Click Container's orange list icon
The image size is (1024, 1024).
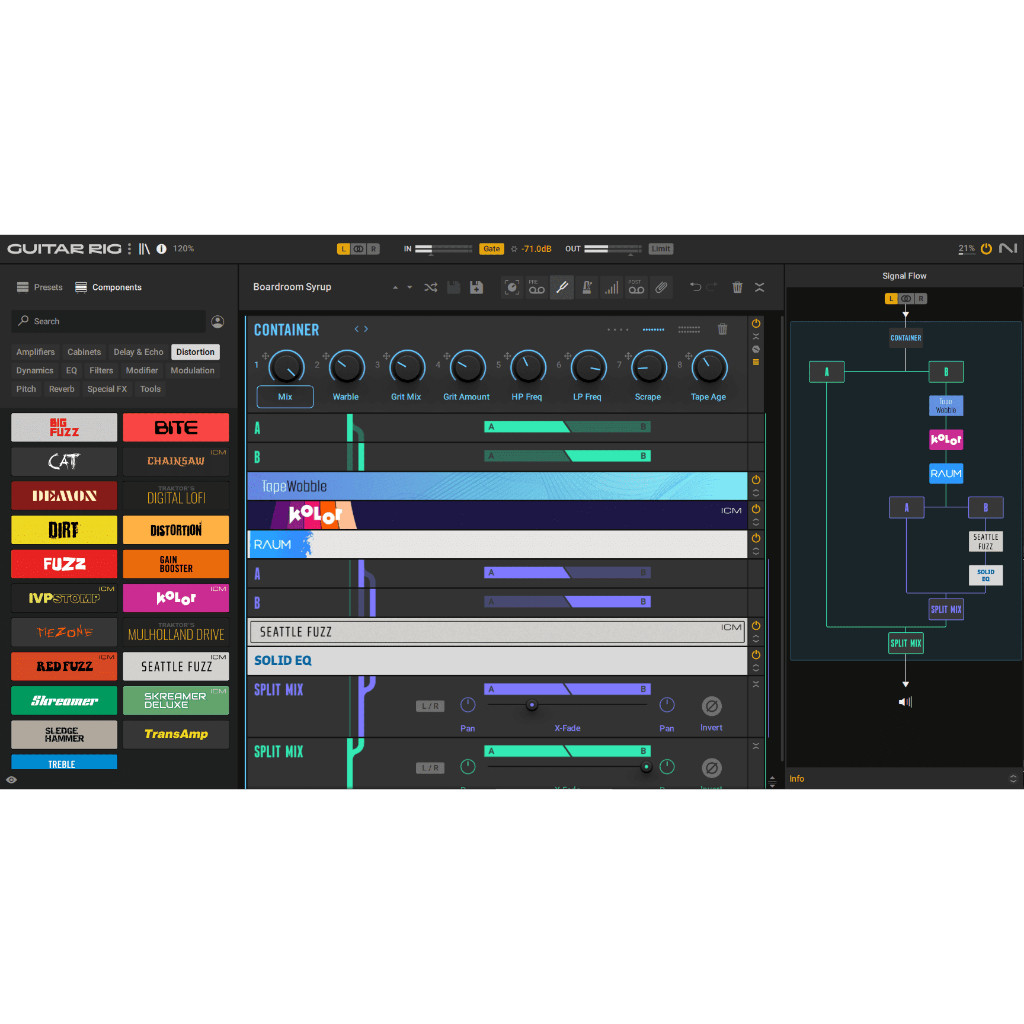point(756,362)
